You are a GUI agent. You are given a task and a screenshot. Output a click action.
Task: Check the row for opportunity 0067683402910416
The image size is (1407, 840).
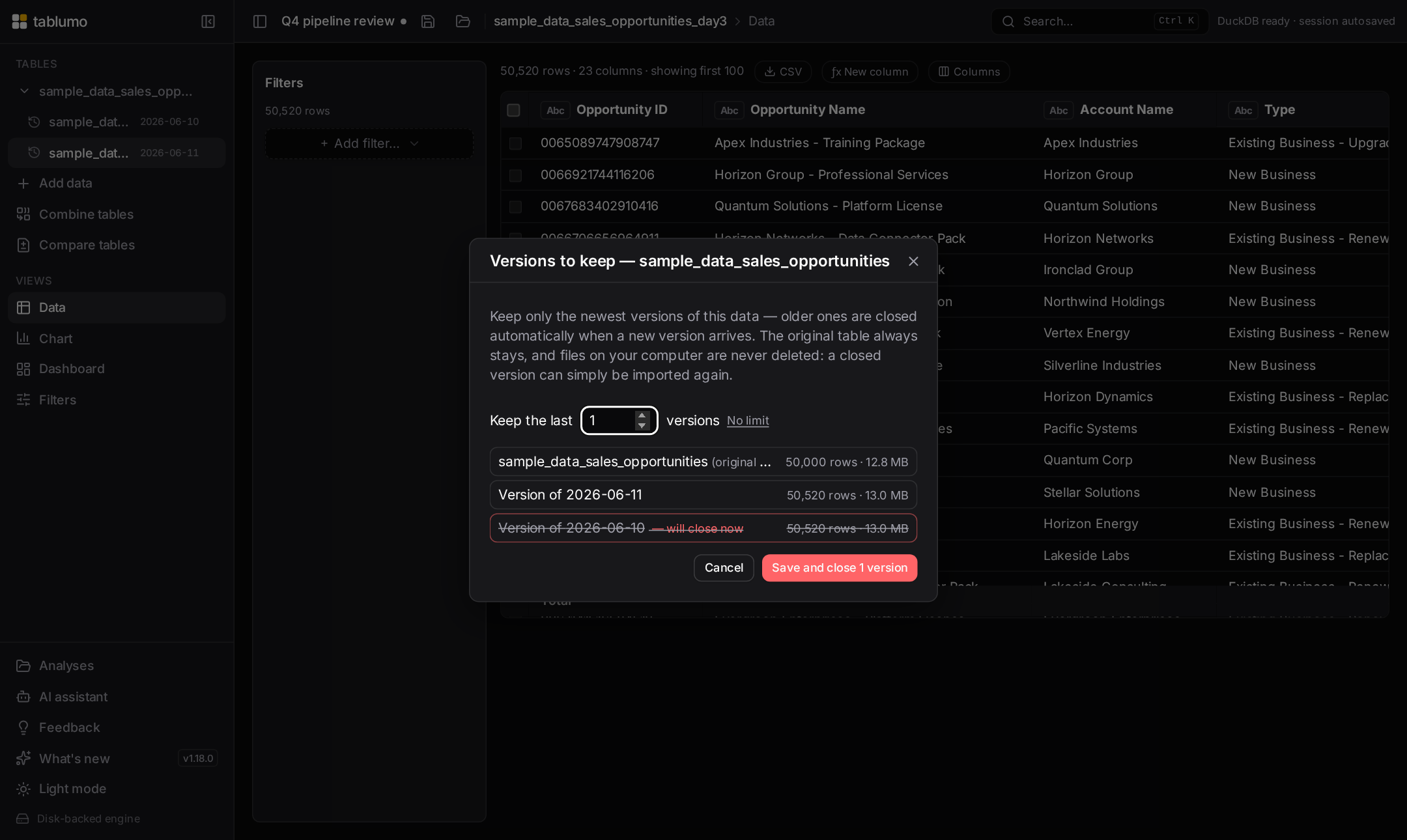pyautogui.click(x=515, y=206)
